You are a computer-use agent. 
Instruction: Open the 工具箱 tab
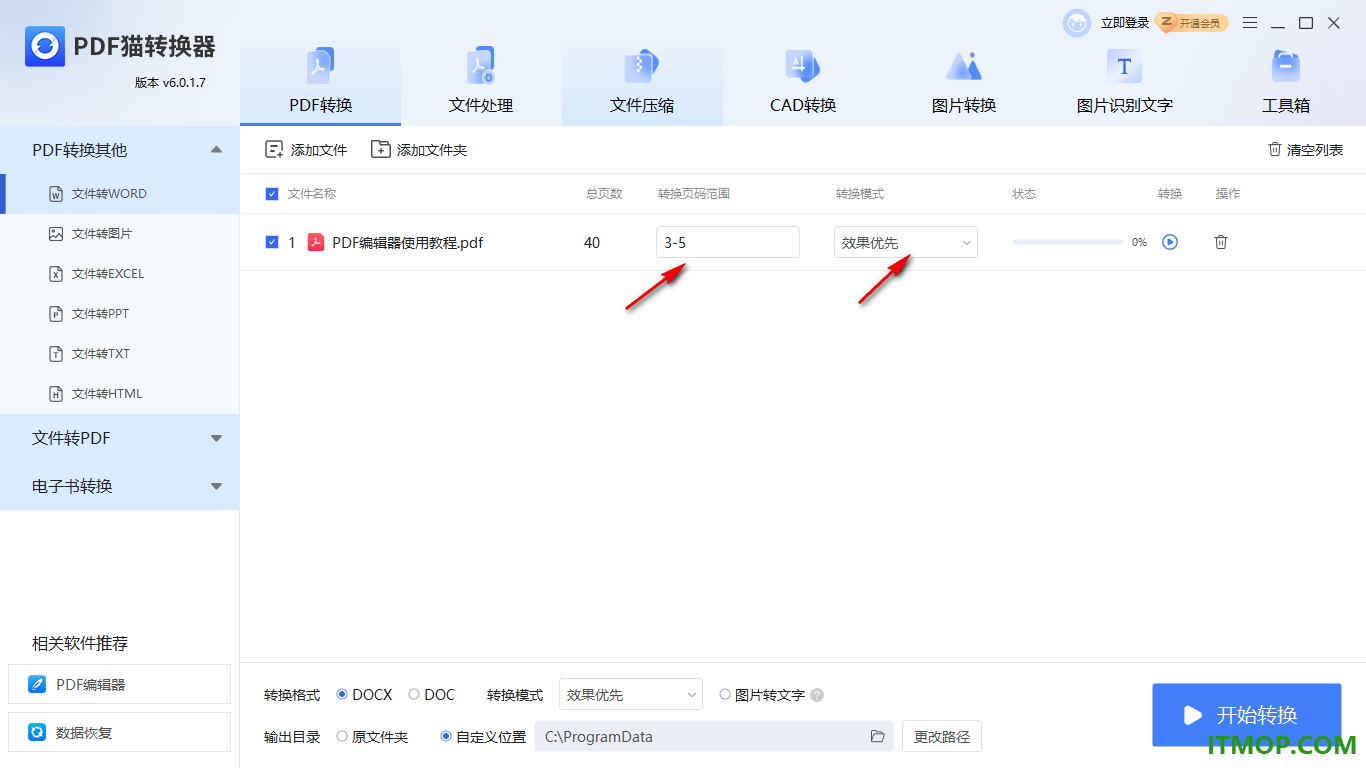tap(1286, 84)
